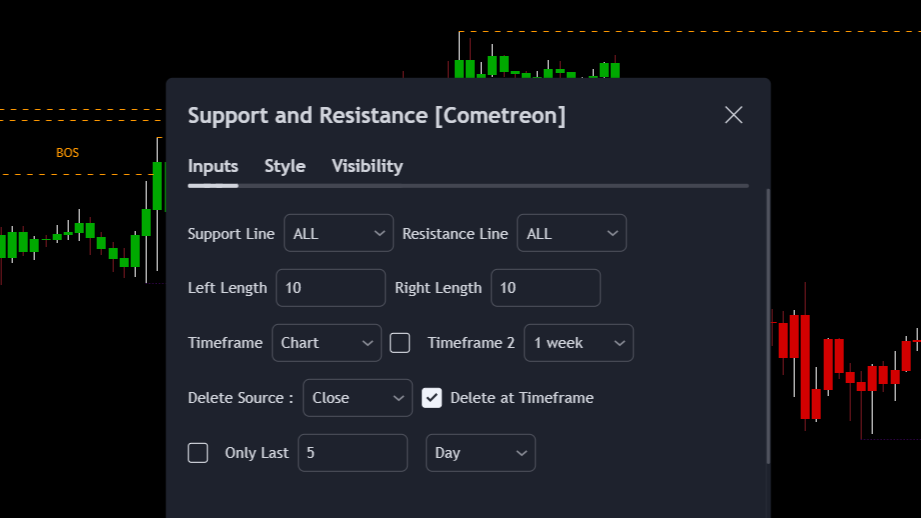921x518 pixels.
Task: Uncheck Delete at Timeframe checkbox
Action: click(x=432, y=398)
